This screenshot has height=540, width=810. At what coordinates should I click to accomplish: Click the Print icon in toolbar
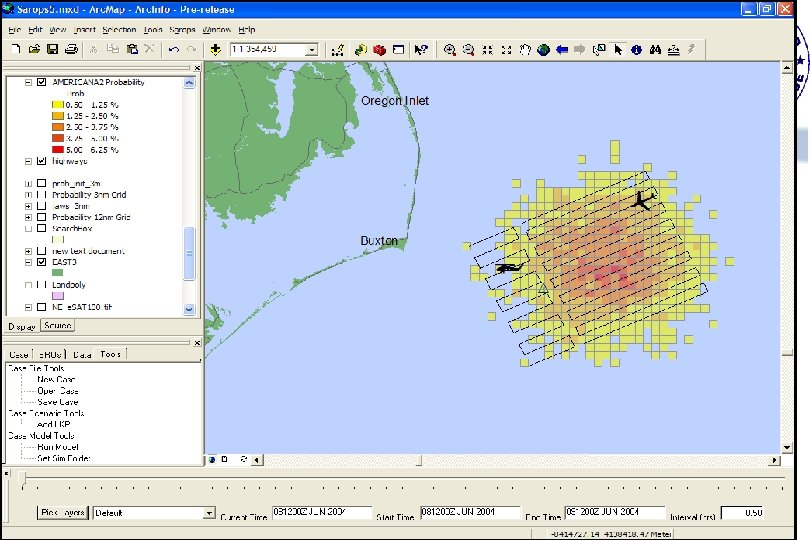[71, 49]
